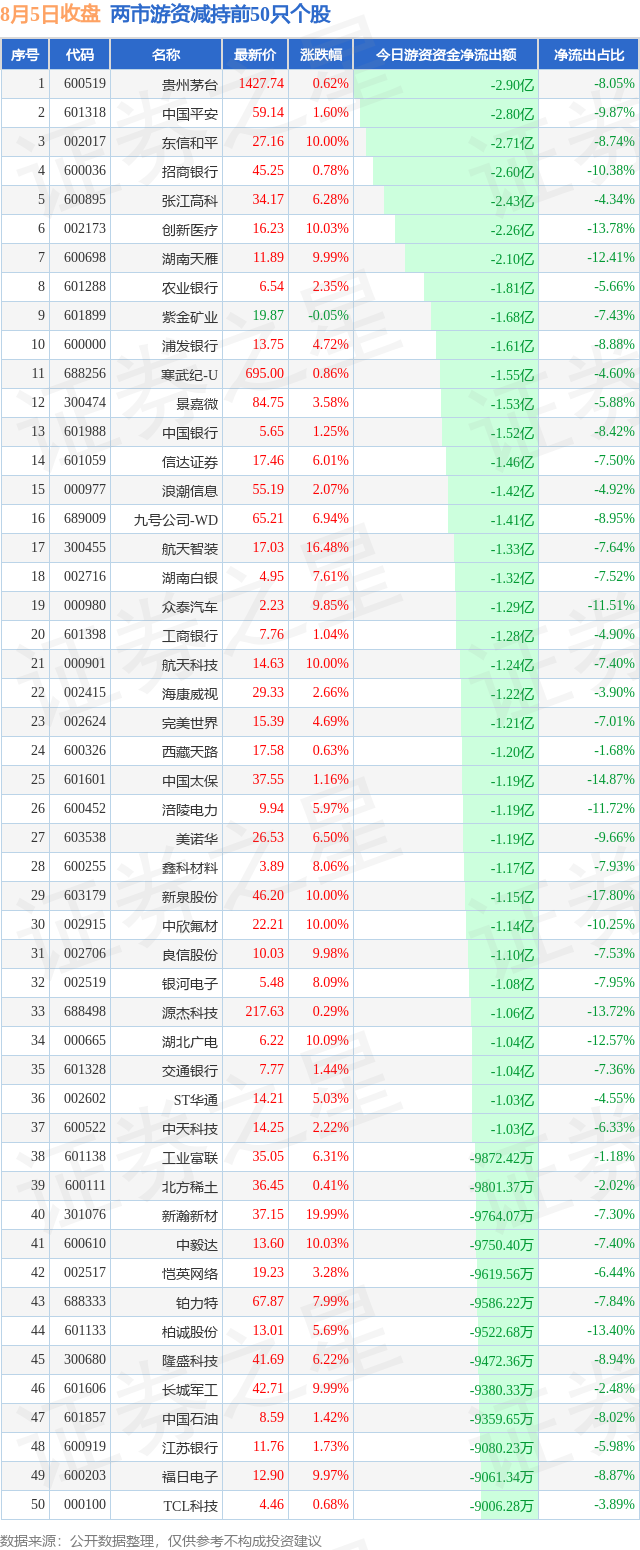
Task: Click the 数据来源 disclaimer footer text
Action: [161, 1540]
